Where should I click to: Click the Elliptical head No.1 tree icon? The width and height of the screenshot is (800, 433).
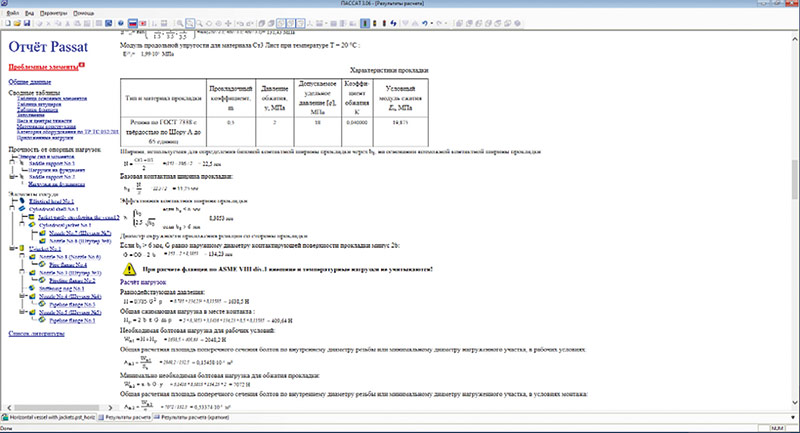point(22,201)
